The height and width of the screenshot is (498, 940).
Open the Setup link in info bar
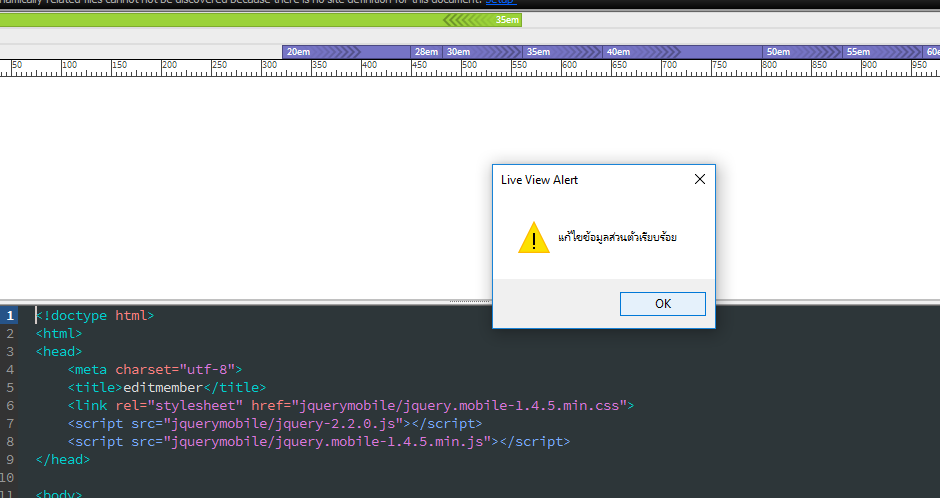501,2
